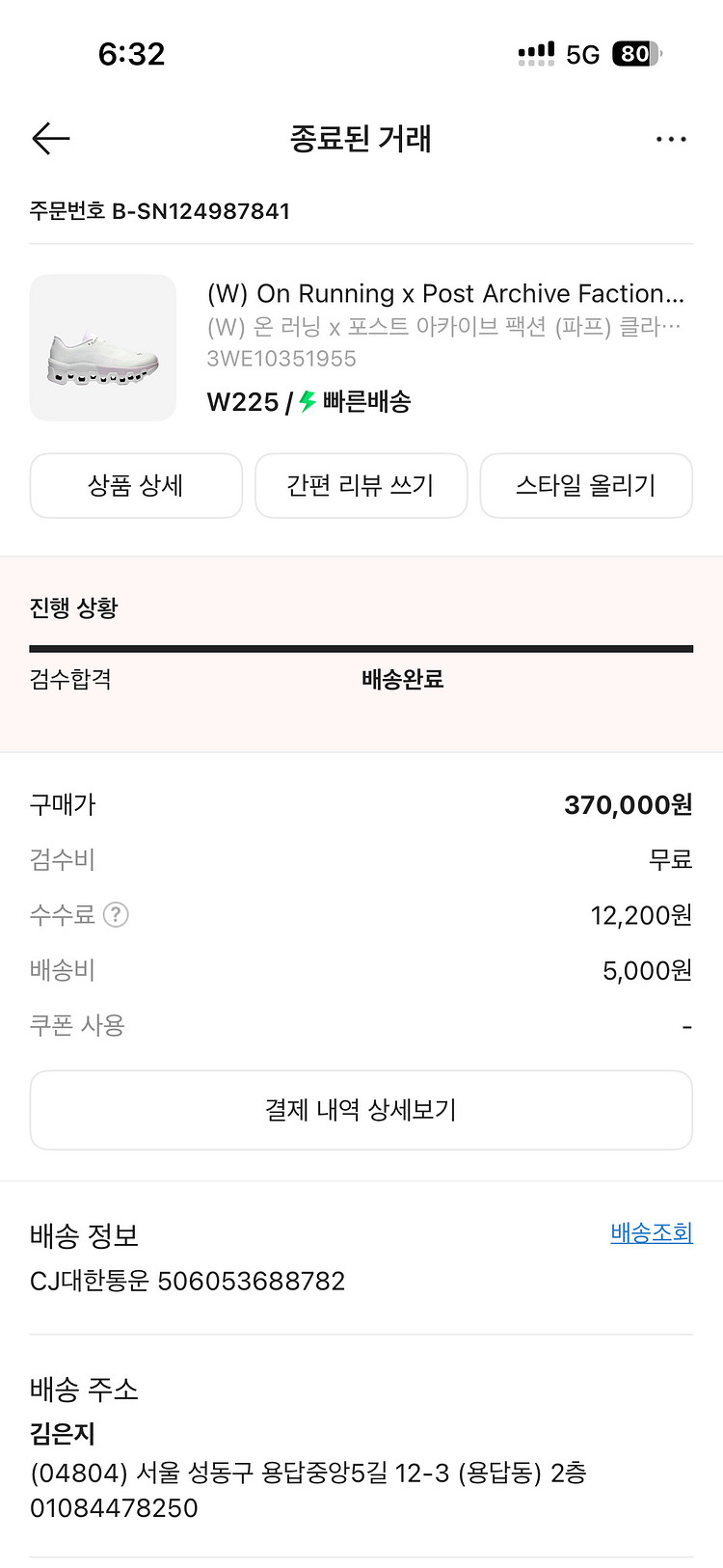
Task: Tap the back arrow icon
Action: pos(51,139)
